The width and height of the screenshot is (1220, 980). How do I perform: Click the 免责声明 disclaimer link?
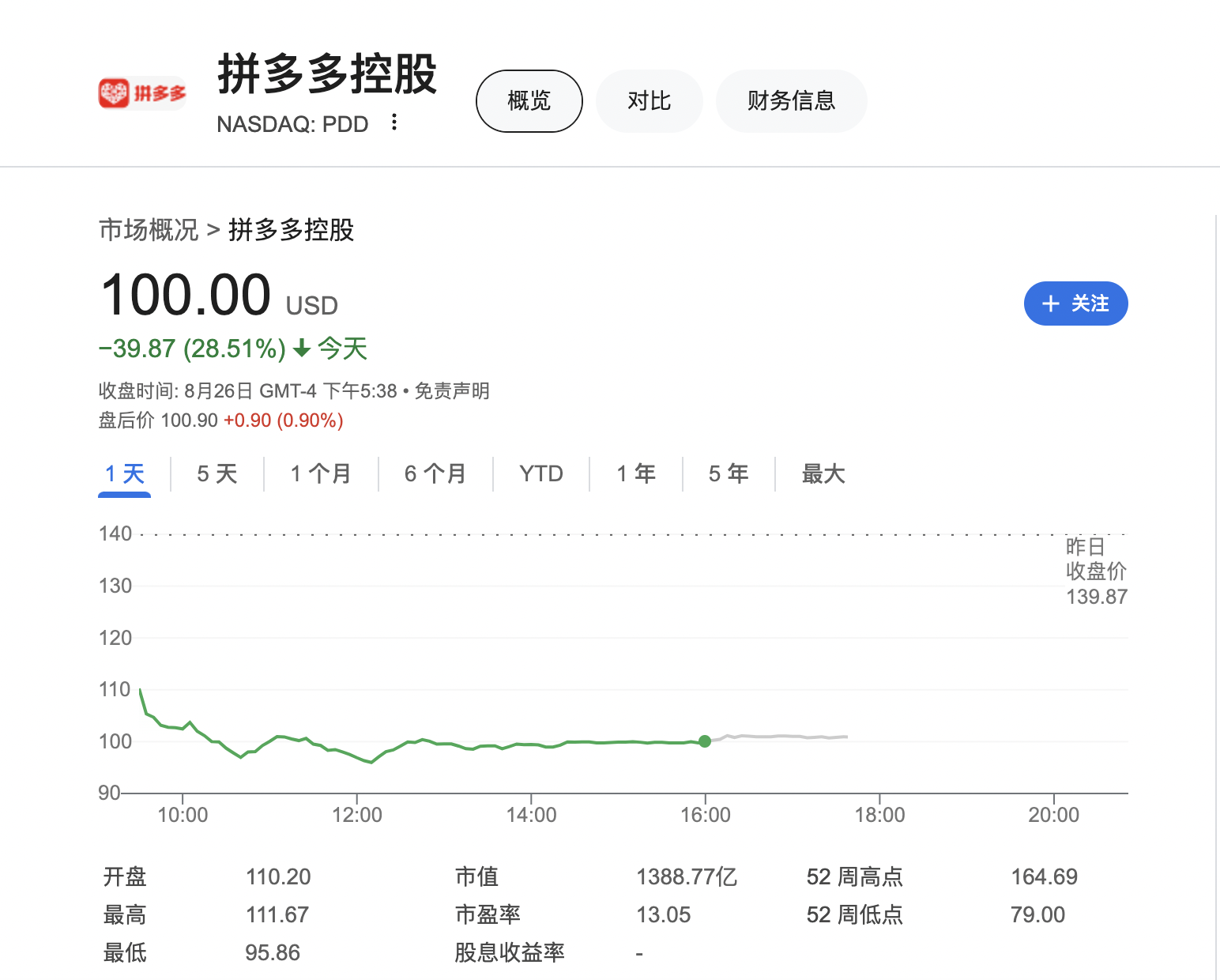(452, 391)
